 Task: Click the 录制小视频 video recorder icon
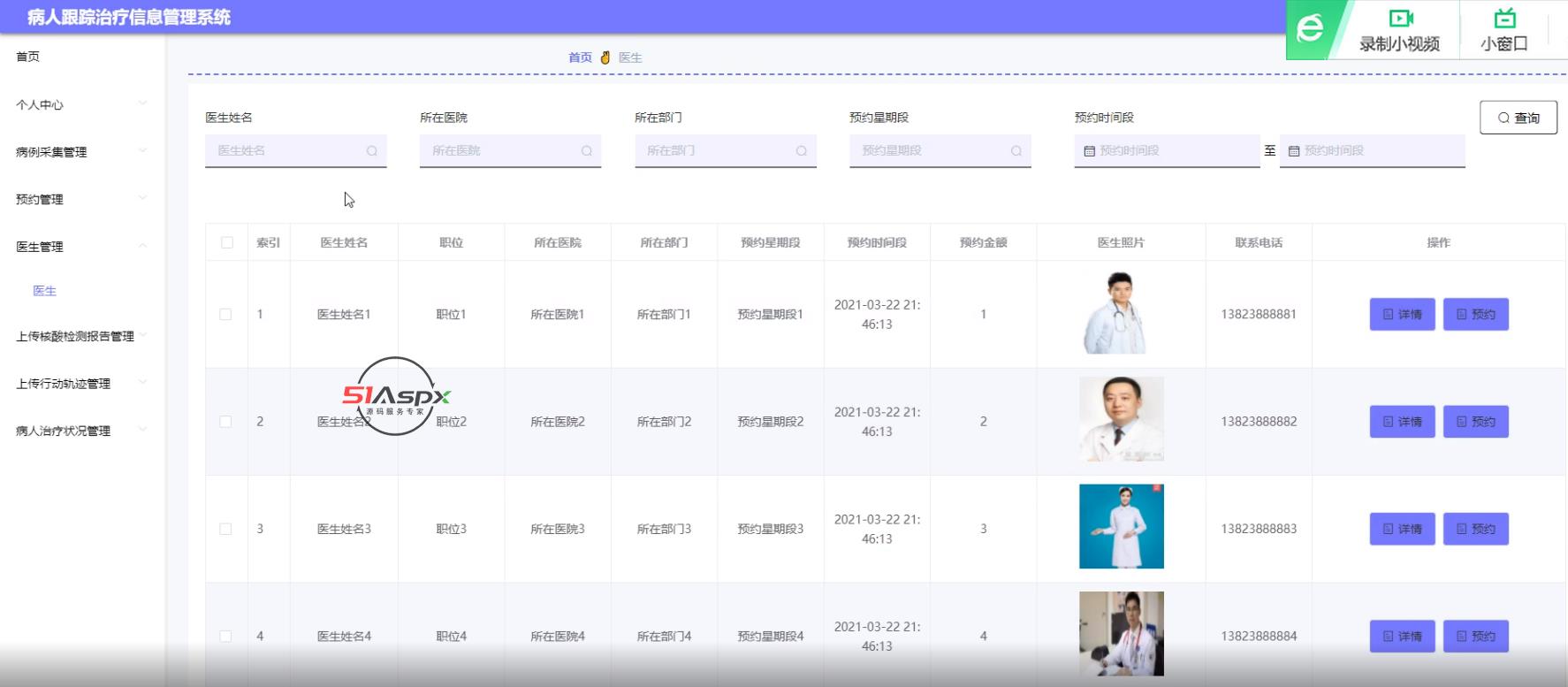[x=1400, y=19]
